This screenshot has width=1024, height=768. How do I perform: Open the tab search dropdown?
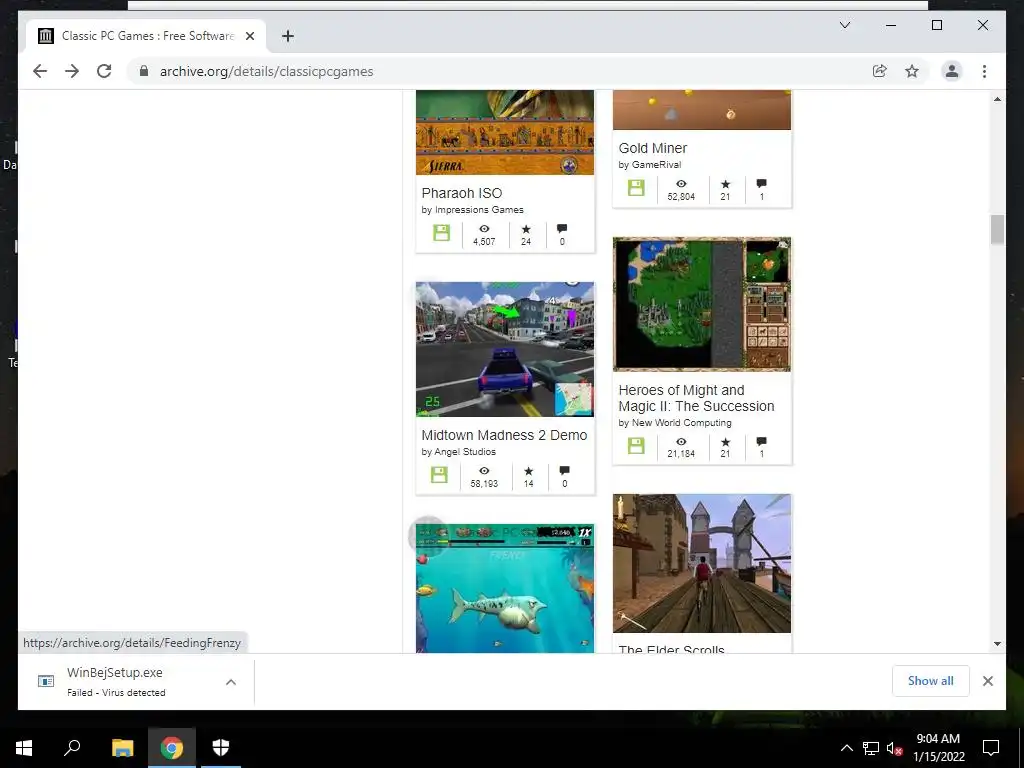click(x=844, y=25)
